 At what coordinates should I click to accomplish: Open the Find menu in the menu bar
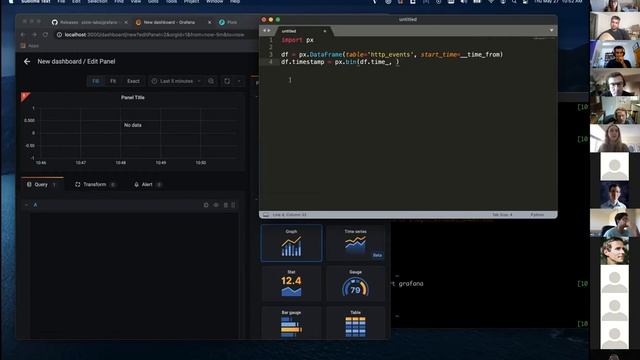click(119, 2)
